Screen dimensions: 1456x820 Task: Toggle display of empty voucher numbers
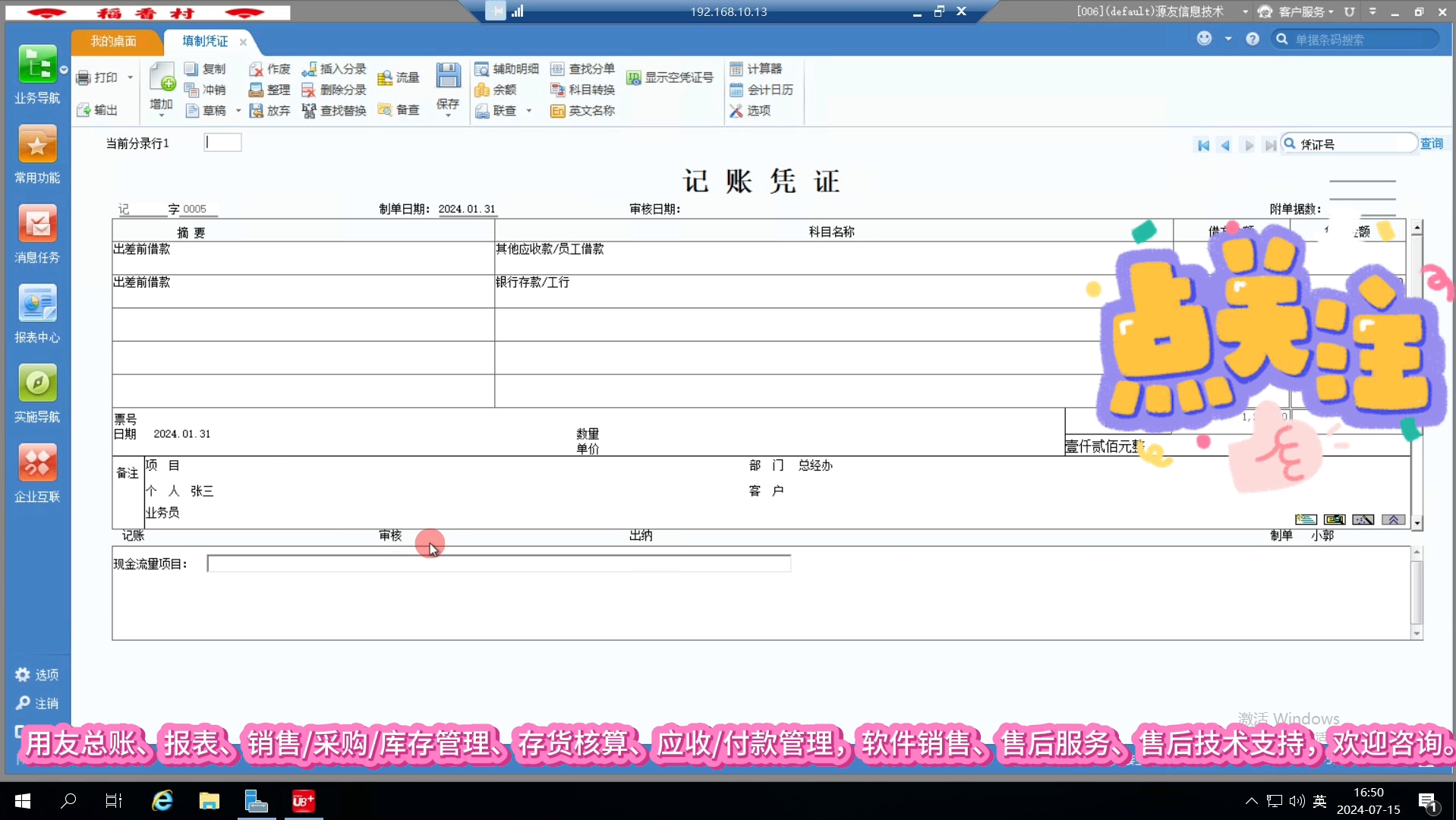coord(670,77)
